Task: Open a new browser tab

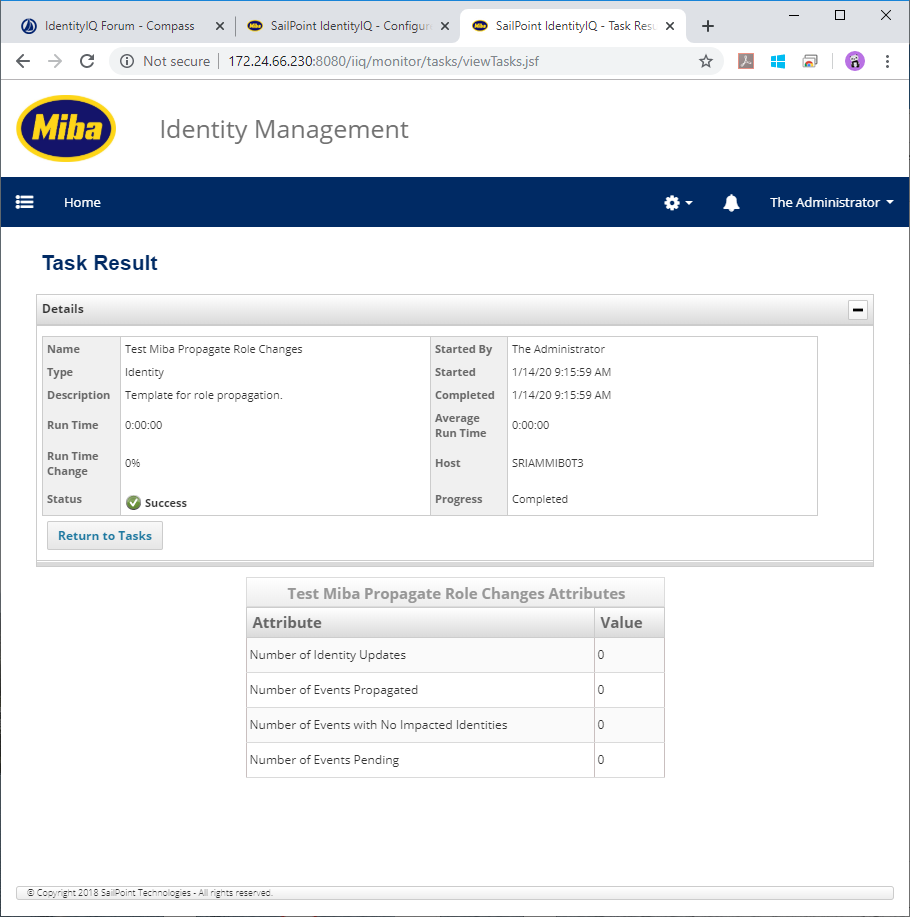Action: tap(708, 26)
